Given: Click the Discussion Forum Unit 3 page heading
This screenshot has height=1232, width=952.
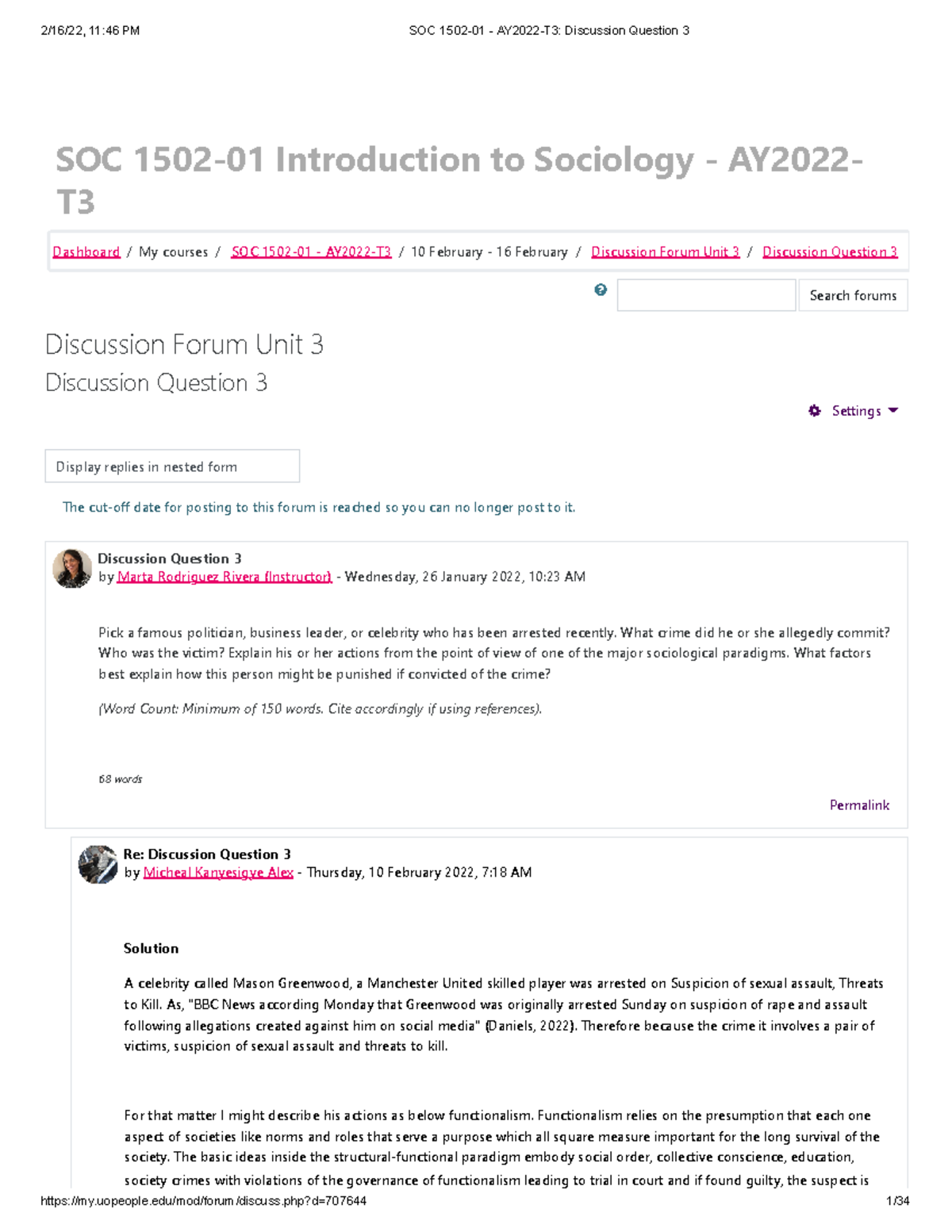Looking at the screenshot, I should point(186,344).
